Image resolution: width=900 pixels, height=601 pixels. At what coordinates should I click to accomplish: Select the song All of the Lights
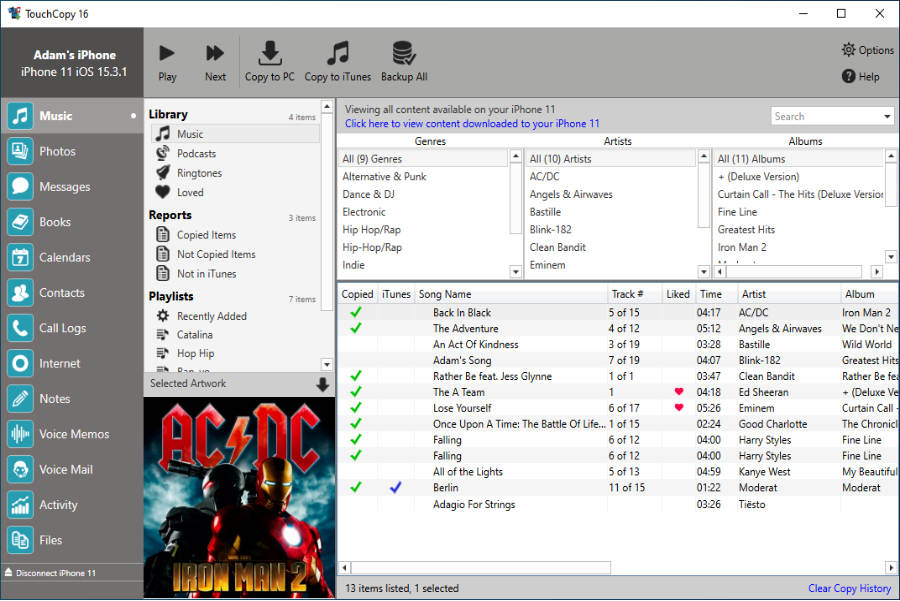(x=468, y=472)
